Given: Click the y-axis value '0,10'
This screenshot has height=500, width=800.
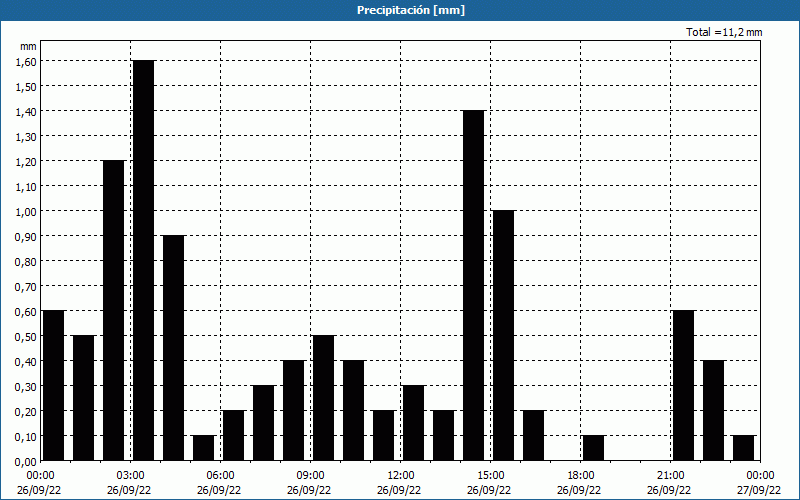Looking at the screenshot, I should [x=26, y=436].
